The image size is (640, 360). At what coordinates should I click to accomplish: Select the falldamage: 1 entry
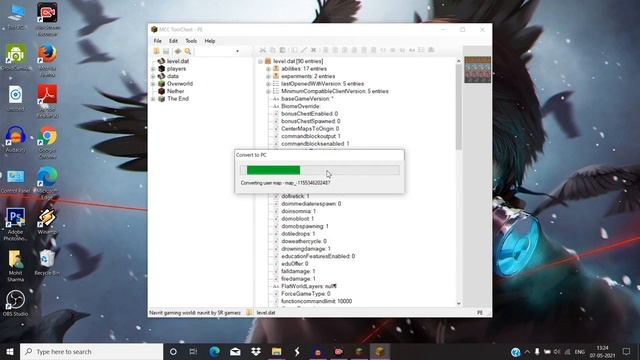(x=298, y=271)
